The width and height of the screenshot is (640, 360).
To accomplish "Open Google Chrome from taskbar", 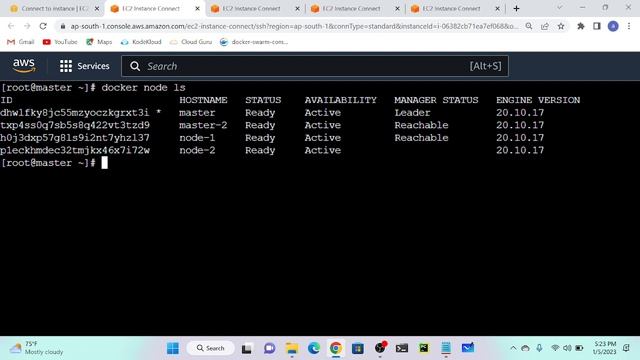I will (x=336, y=348).
